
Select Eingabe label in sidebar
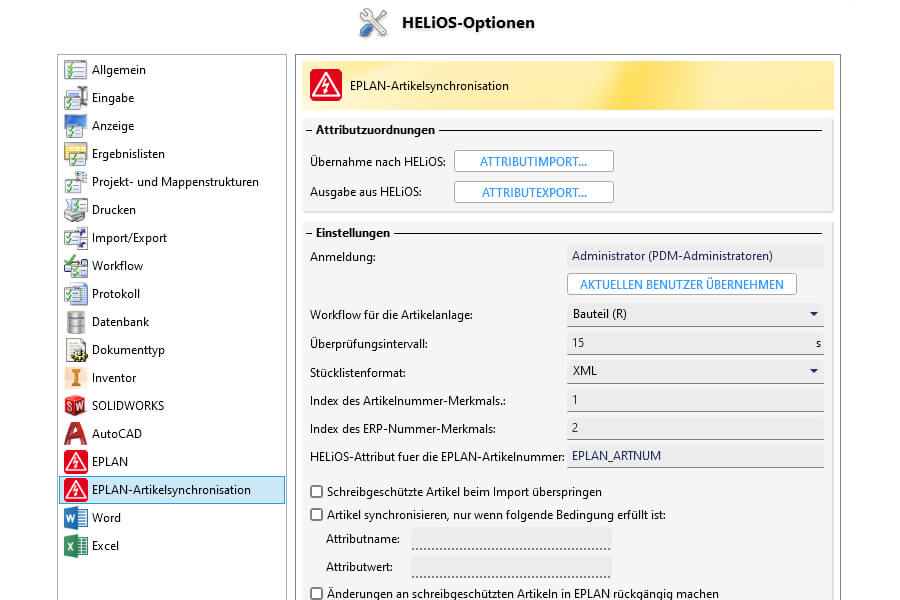(x=113, y=98)
